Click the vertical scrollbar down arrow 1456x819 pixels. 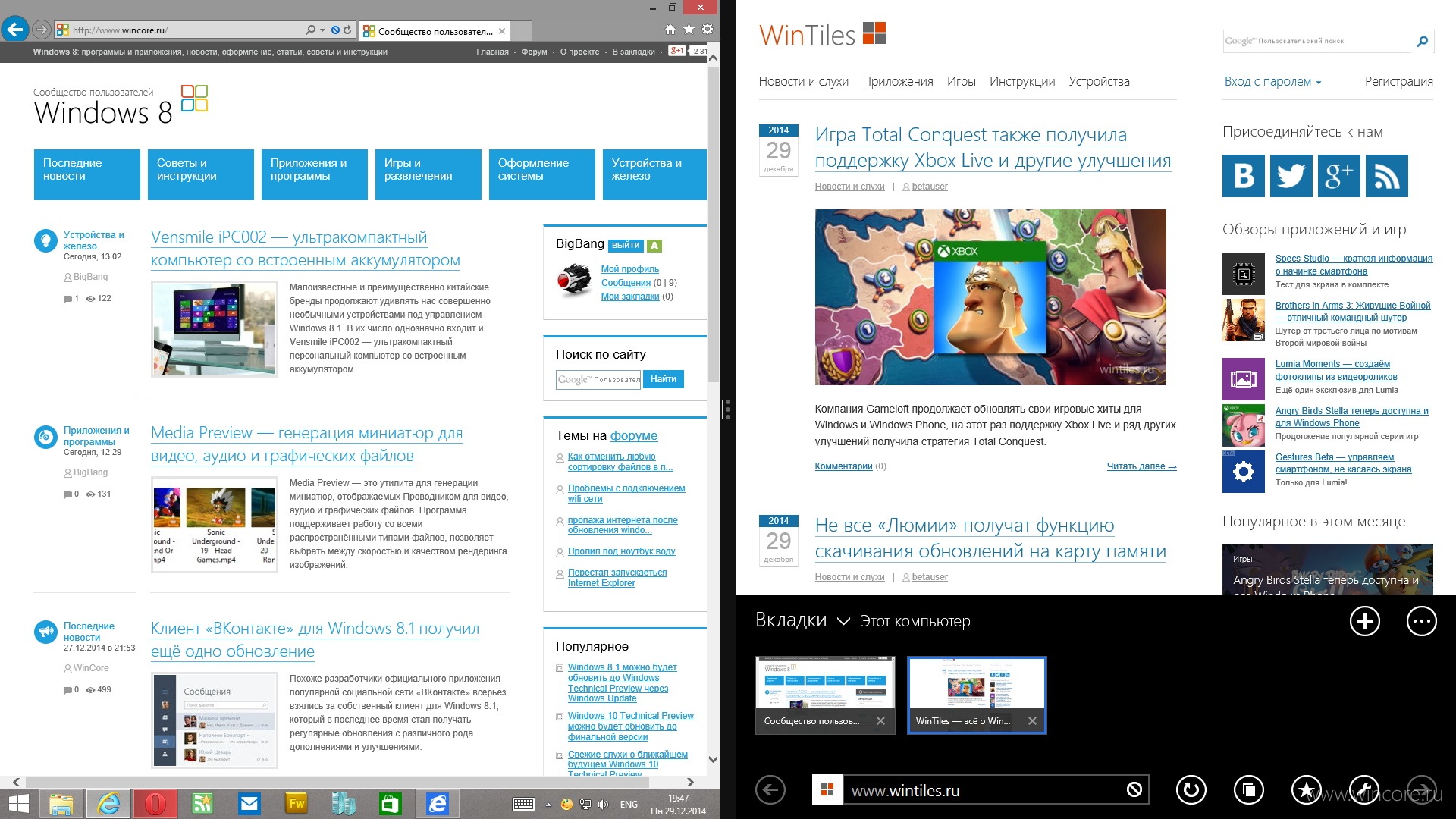tap(713, 759)
